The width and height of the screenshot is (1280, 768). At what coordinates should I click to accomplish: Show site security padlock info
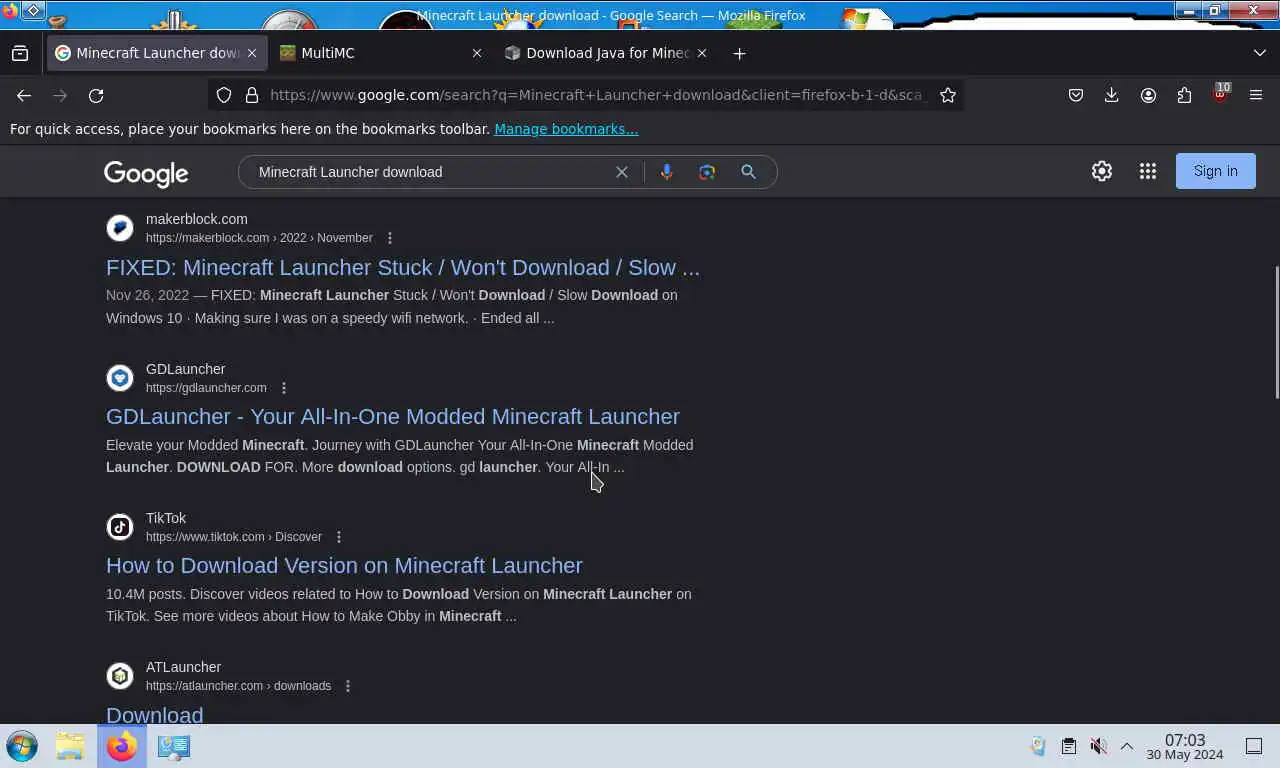(252, 95)
